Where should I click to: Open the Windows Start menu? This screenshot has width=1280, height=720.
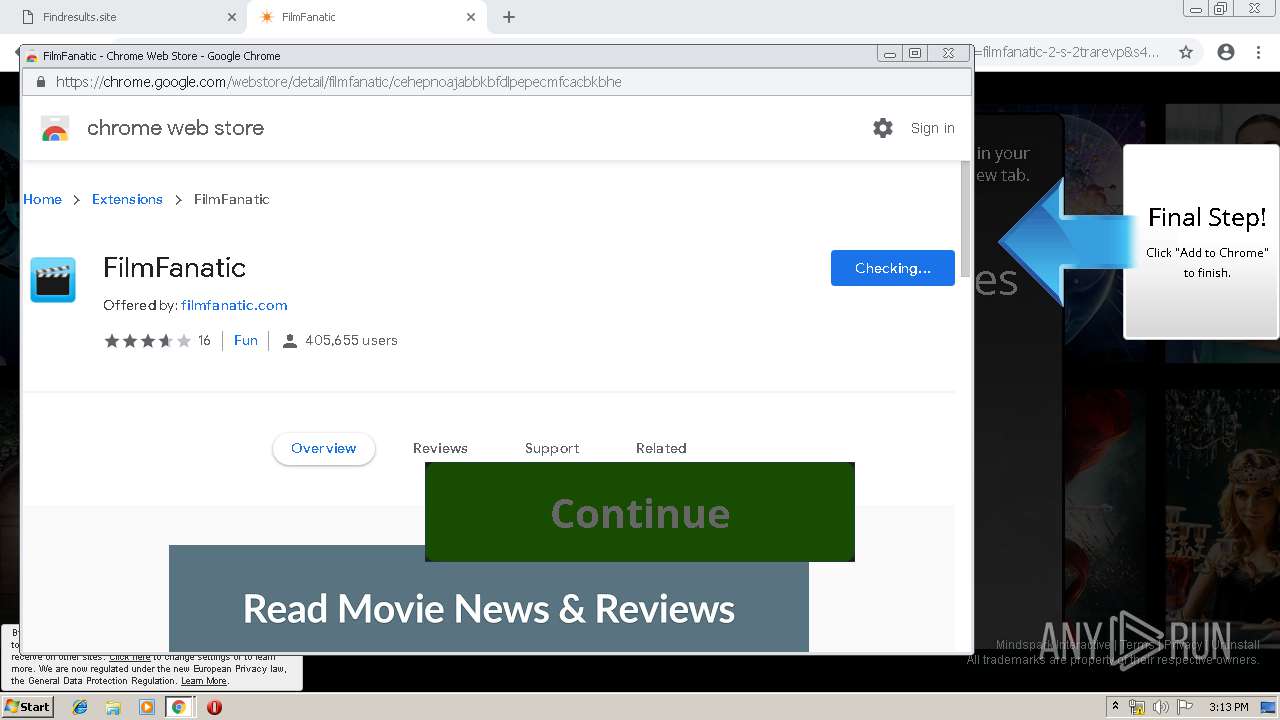click(x=27, y=707)
